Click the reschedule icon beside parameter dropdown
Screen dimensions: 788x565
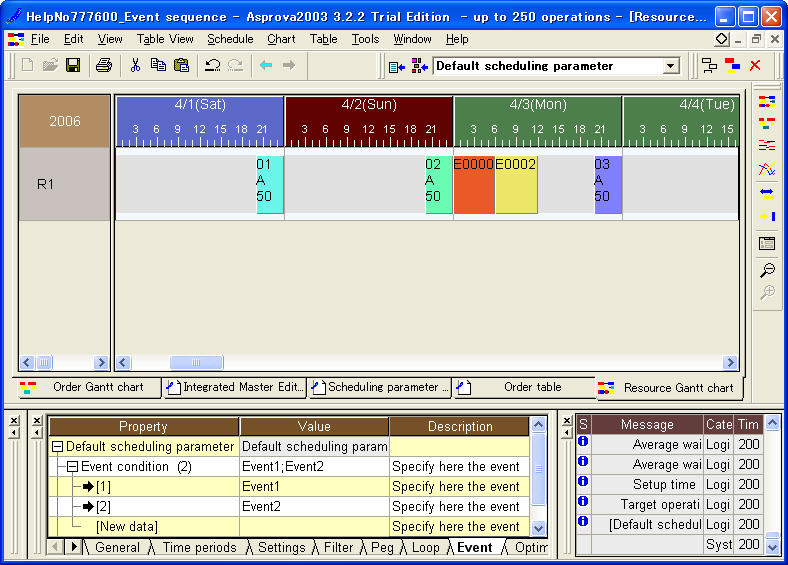click(420, 66)
